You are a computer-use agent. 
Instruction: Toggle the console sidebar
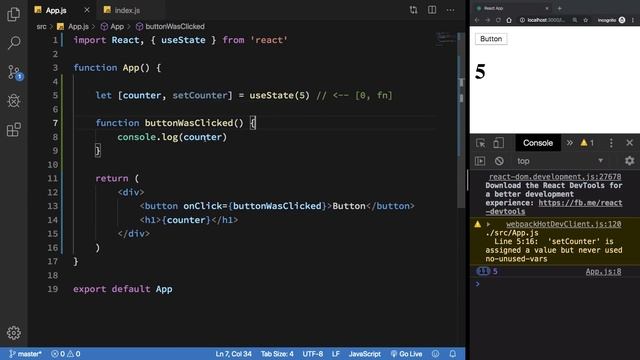(x=480, y=161)
